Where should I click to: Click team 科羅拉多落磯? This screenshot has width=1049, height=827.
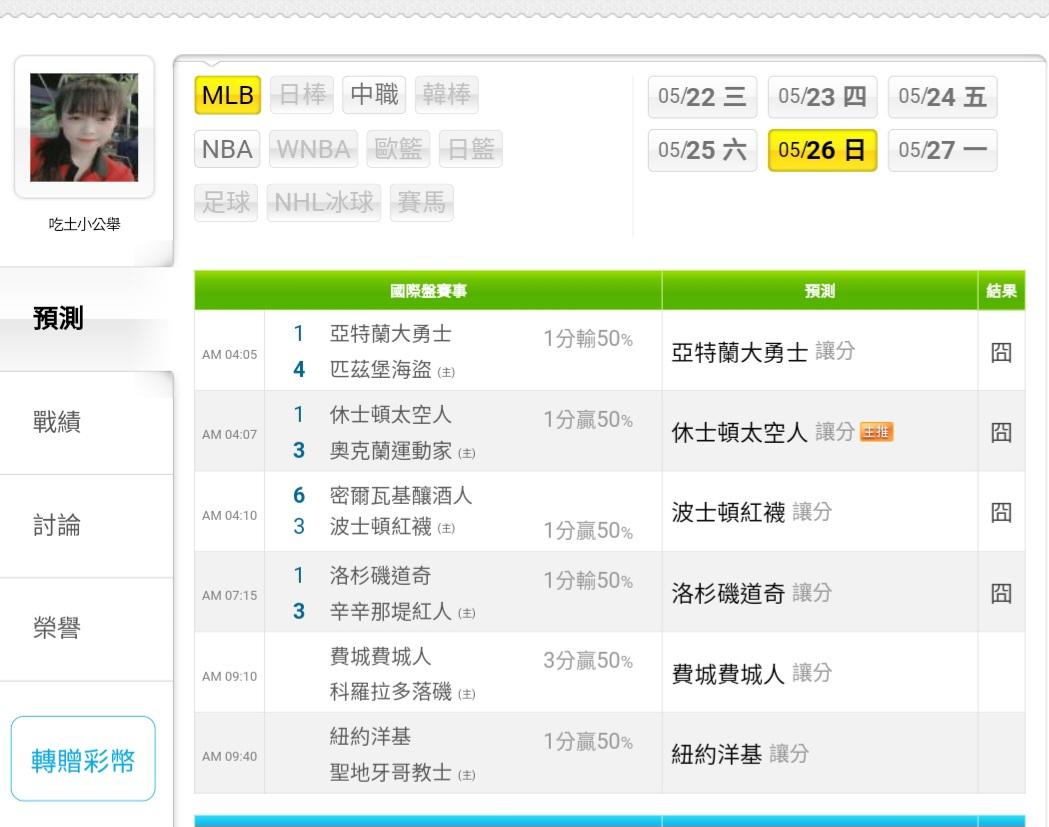pos(391,691)
